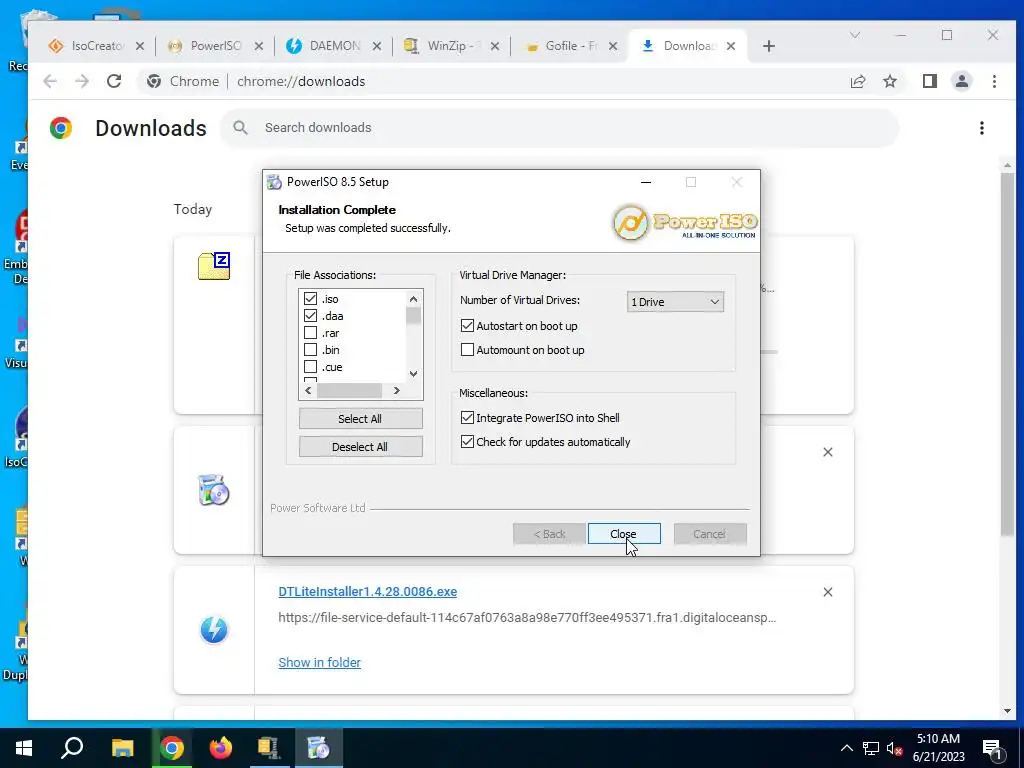The width and height of the screenshot is (1024, 768).
Task: Click PowerISO installer icon in downloads
Action: click(214, 490)
